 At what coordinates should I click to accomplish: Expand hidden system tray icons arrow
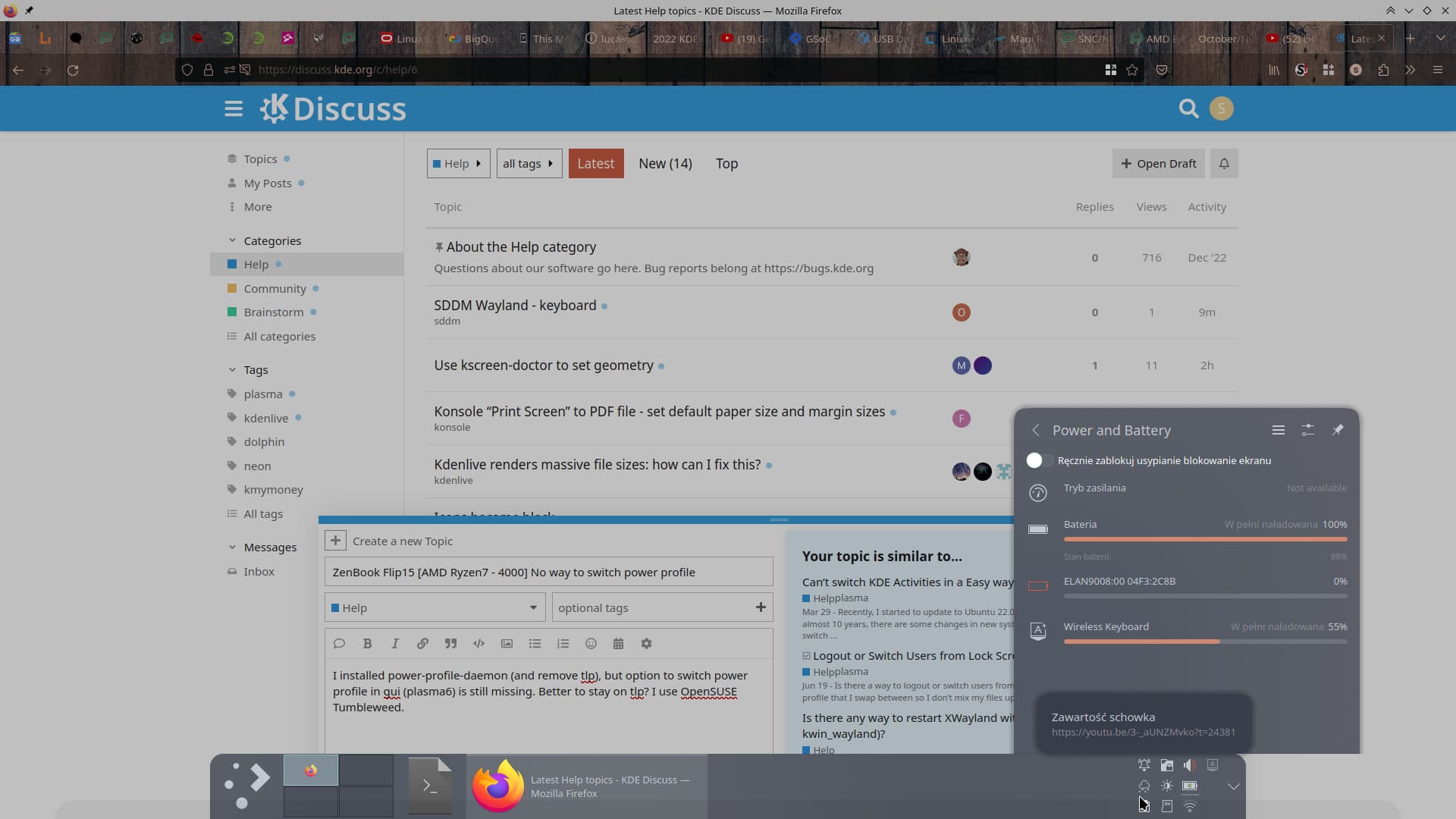click(x=1233, y=786)
